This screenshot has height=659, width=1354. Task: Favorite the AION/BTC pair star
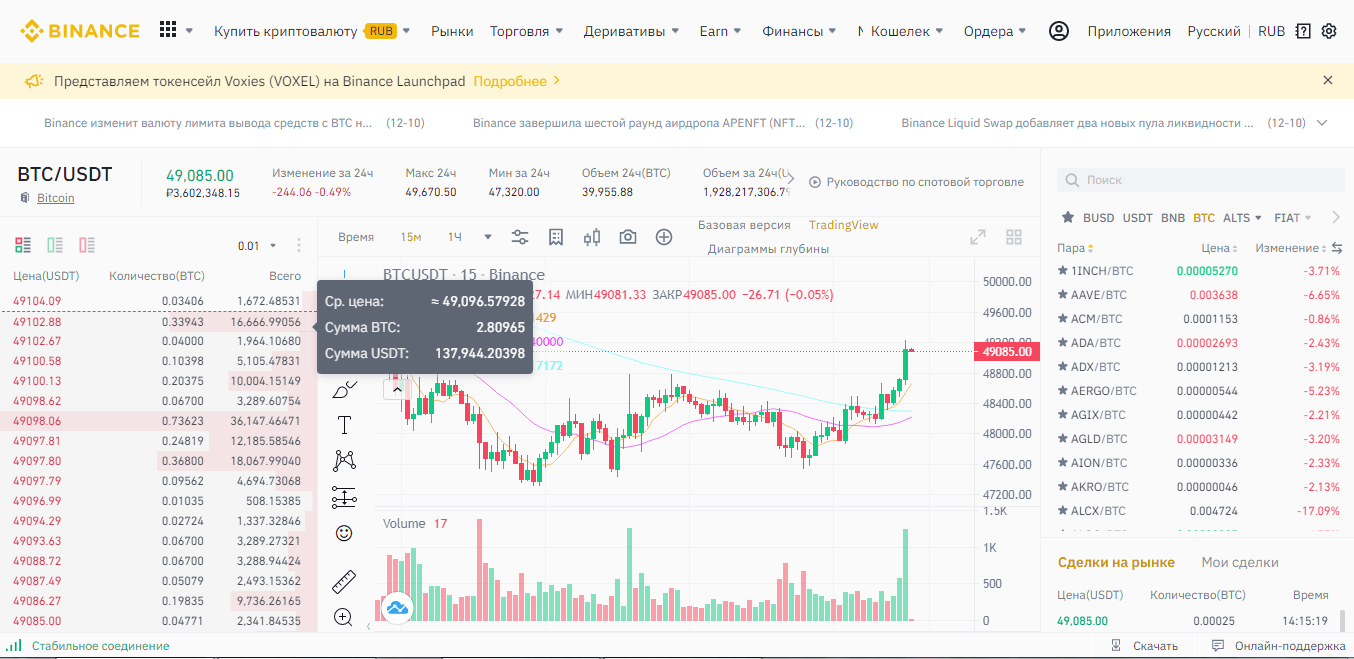pos(1063,463)
